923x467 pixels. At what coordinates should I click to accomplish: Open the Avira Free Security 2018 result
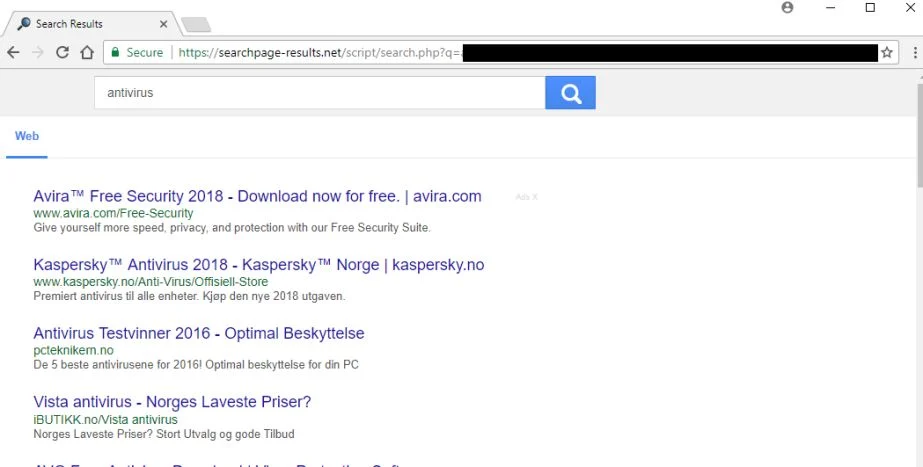pos(257,196)
